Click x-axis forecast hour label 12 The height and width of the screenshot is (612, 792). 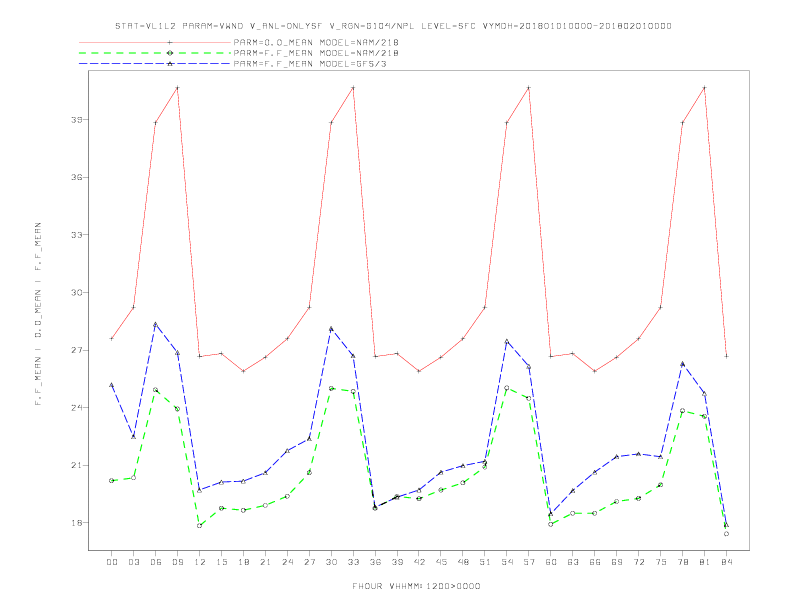[x=200, y=562]
